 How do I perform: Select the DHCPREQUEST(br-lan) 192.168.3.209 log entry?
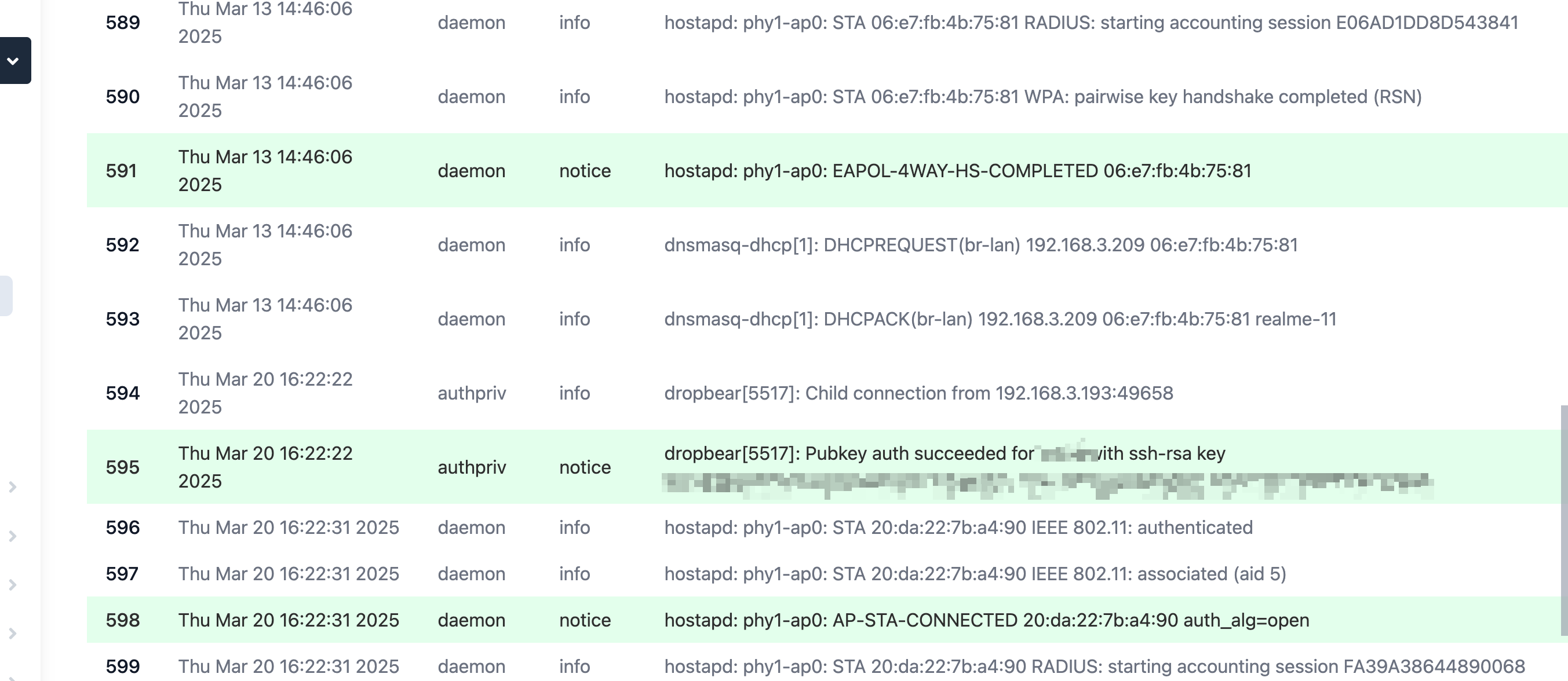980,244
